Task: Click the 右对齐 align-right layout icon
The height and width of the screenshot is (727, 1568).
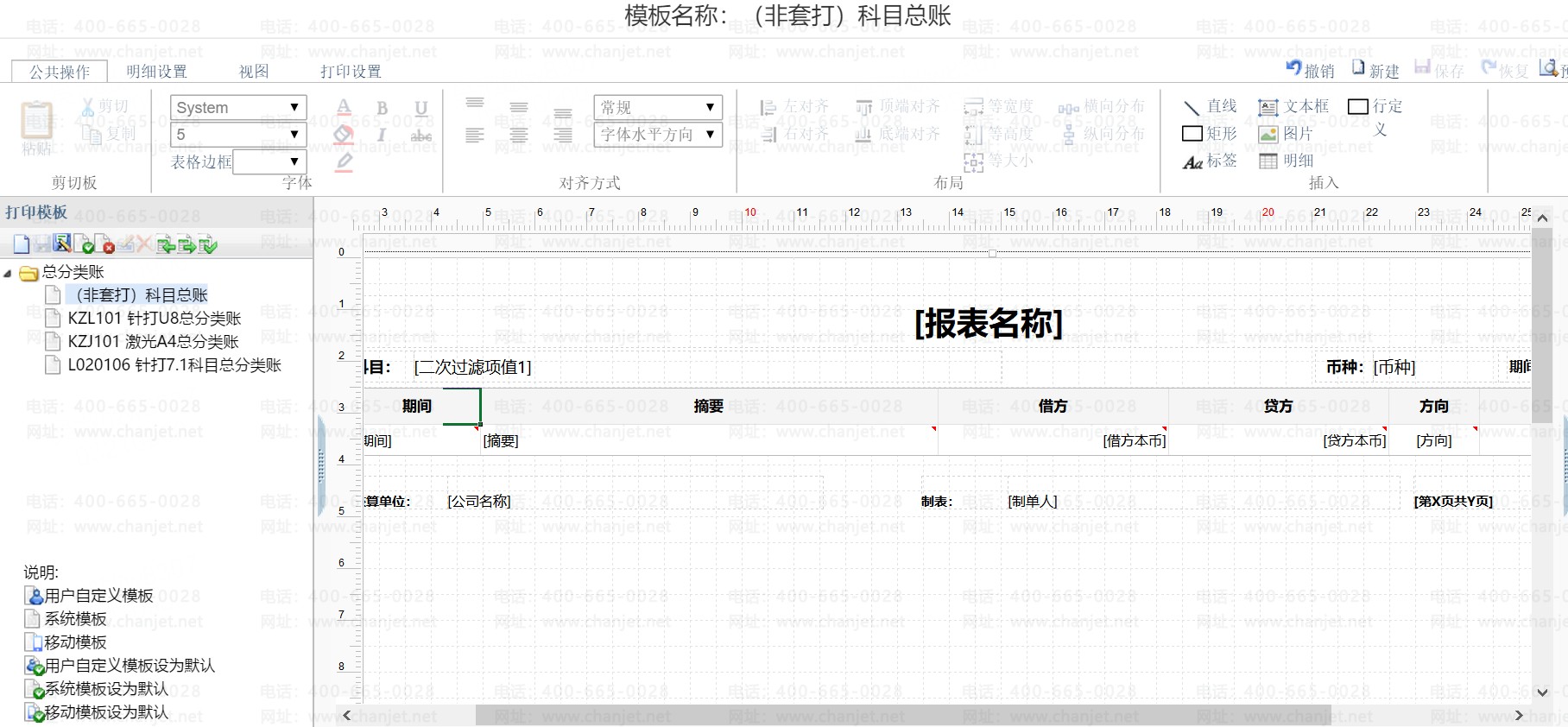Action: coord(769,134)
